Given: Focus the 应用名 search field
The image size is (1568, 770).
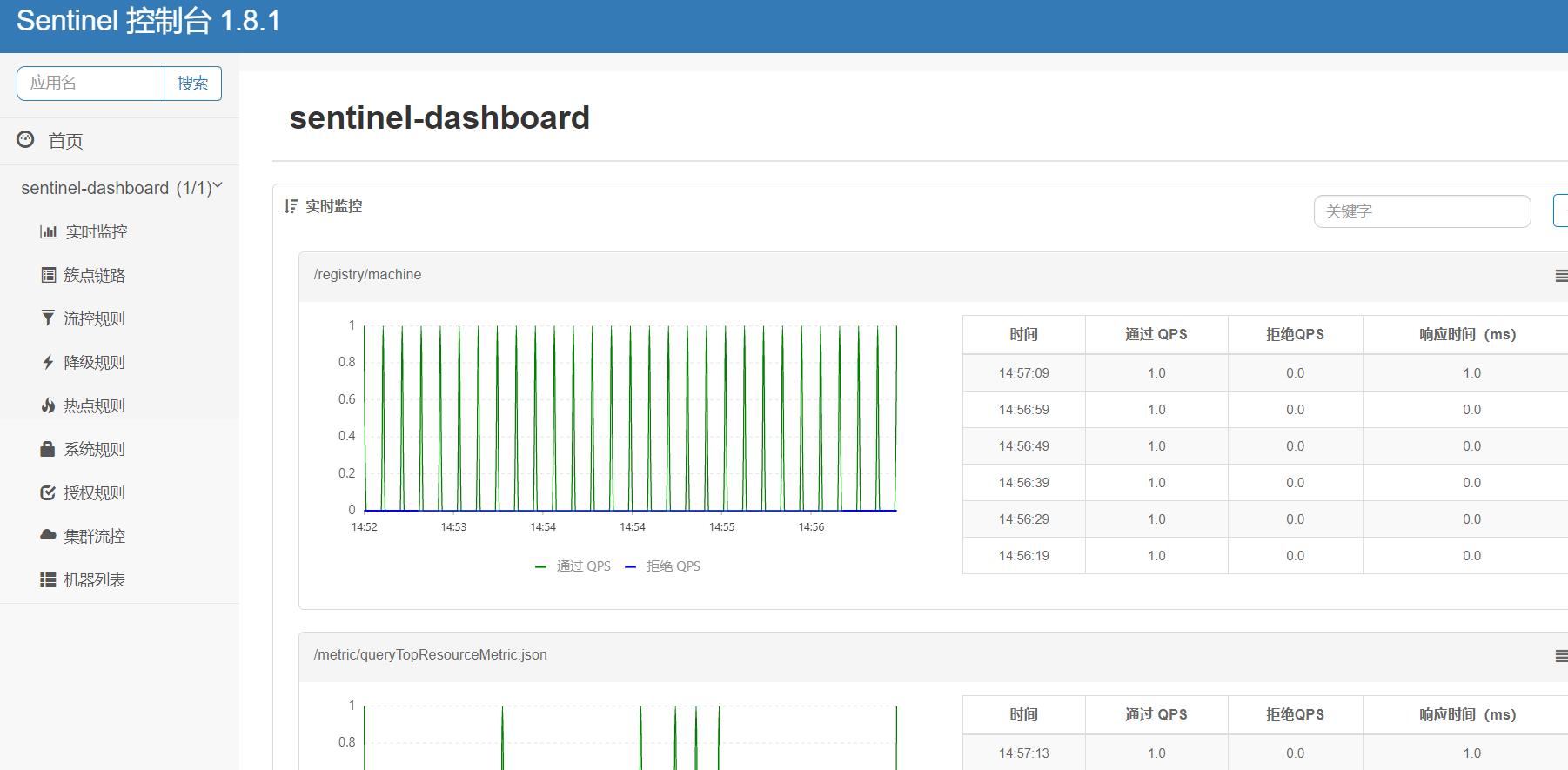Looking at the screenshot, I should 90,84.
